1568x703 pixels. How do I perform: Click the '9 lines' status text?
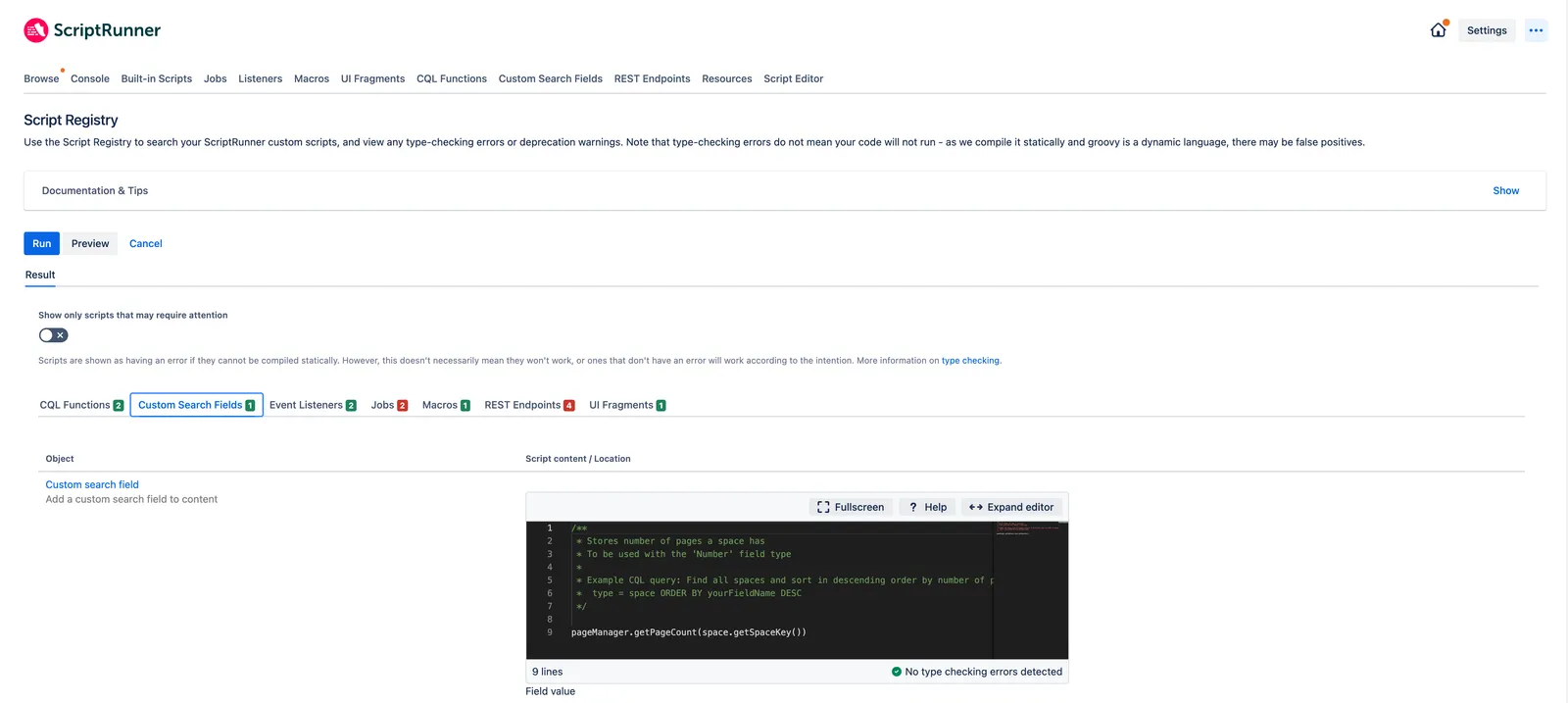[x=547, y=672]
